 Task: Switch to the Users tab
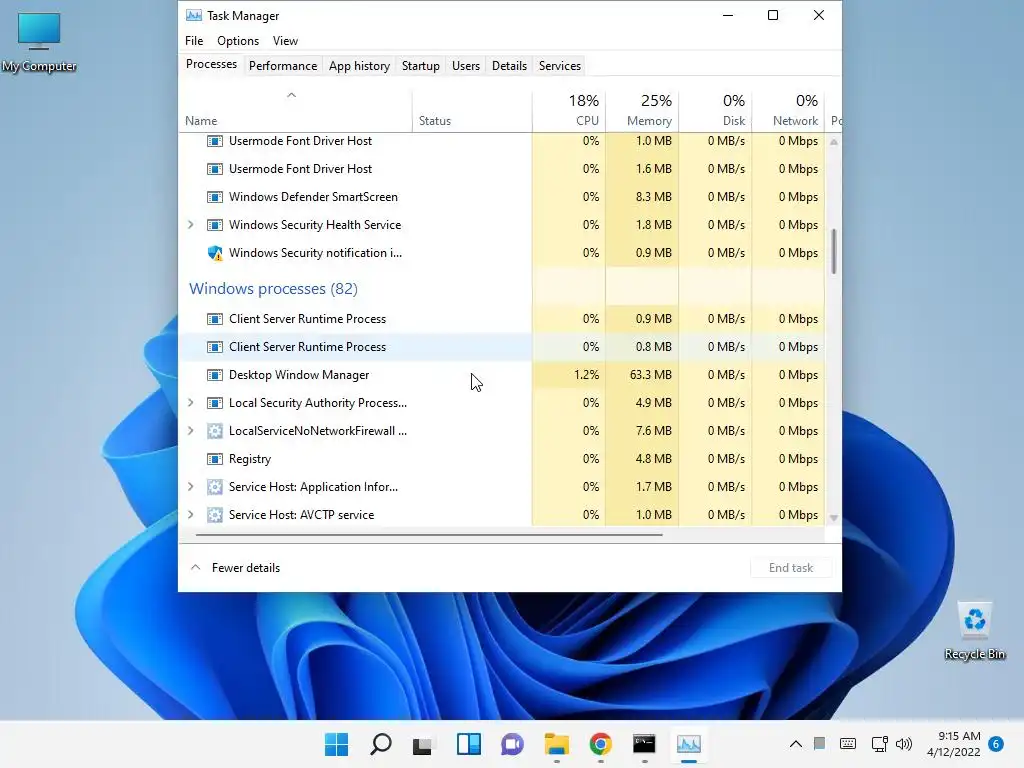[466, 66]
